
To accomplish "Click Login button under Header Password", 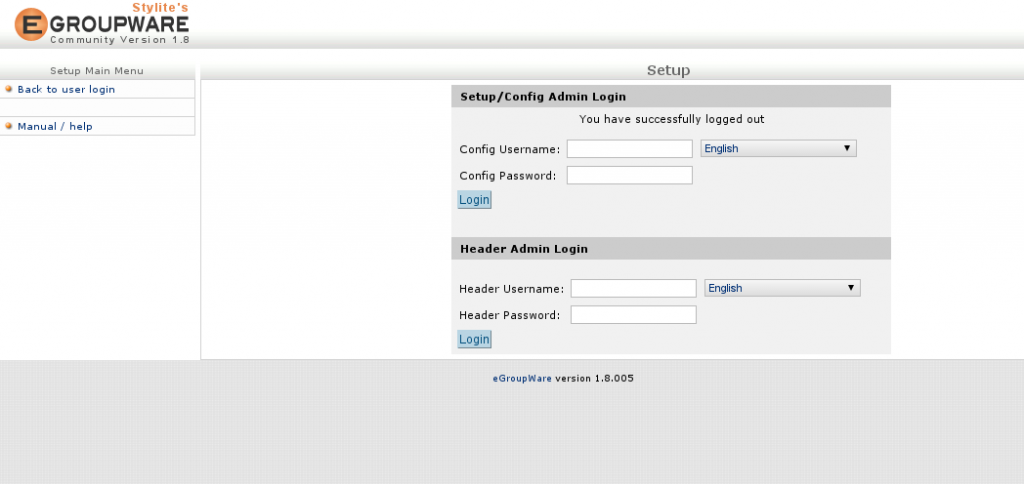I will (474, 340).
